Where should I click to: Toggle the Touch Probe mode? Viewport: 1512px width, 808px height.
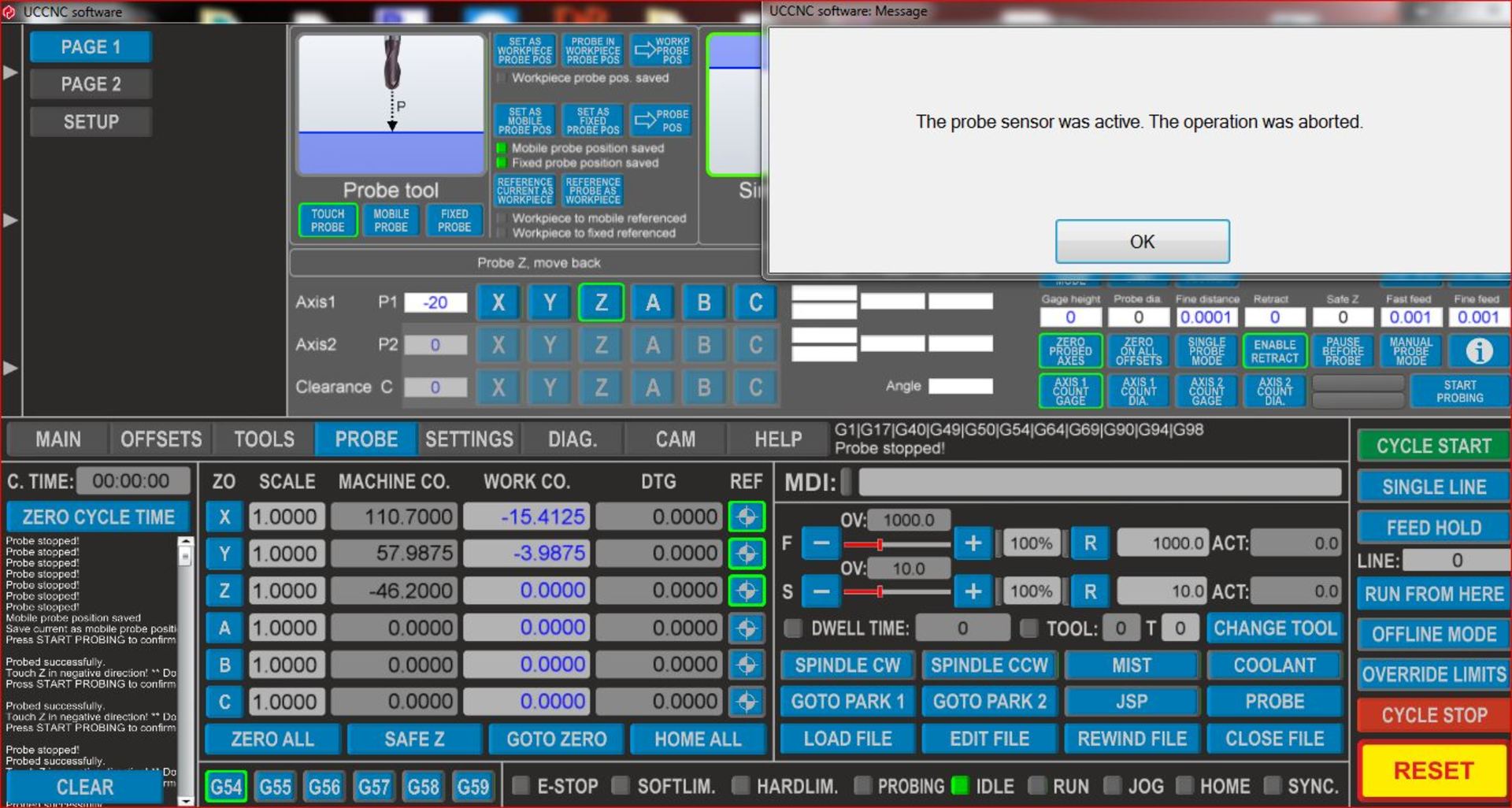pyautogui.click(x=328, y=221)
